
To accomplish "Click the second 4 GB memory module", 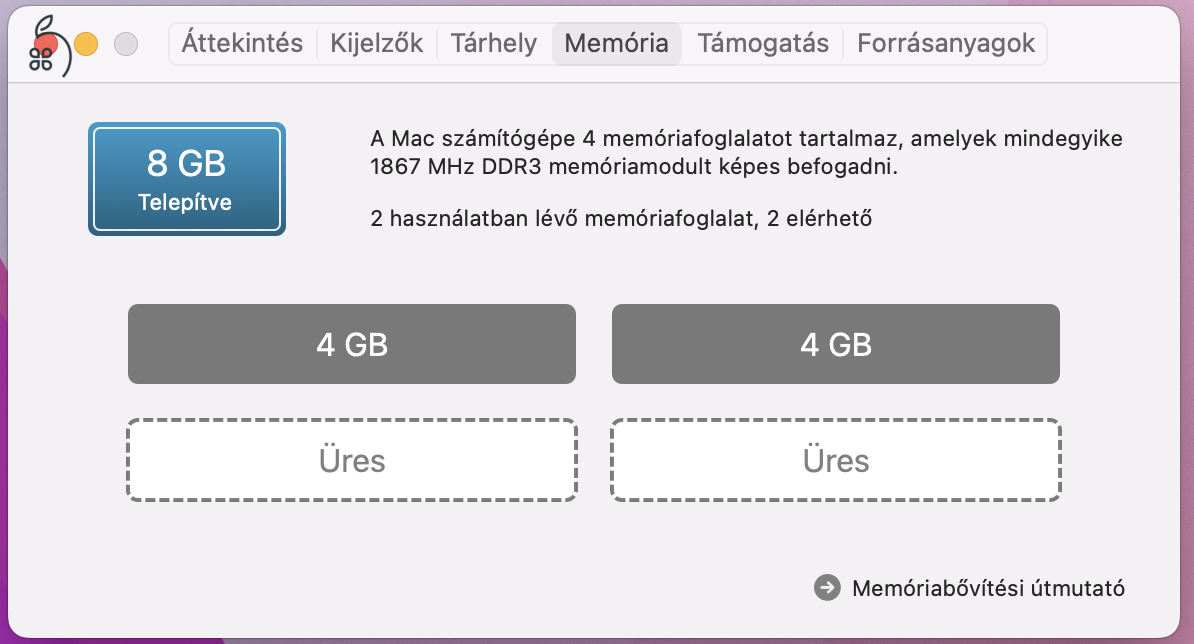I will [x=835, y=343].
